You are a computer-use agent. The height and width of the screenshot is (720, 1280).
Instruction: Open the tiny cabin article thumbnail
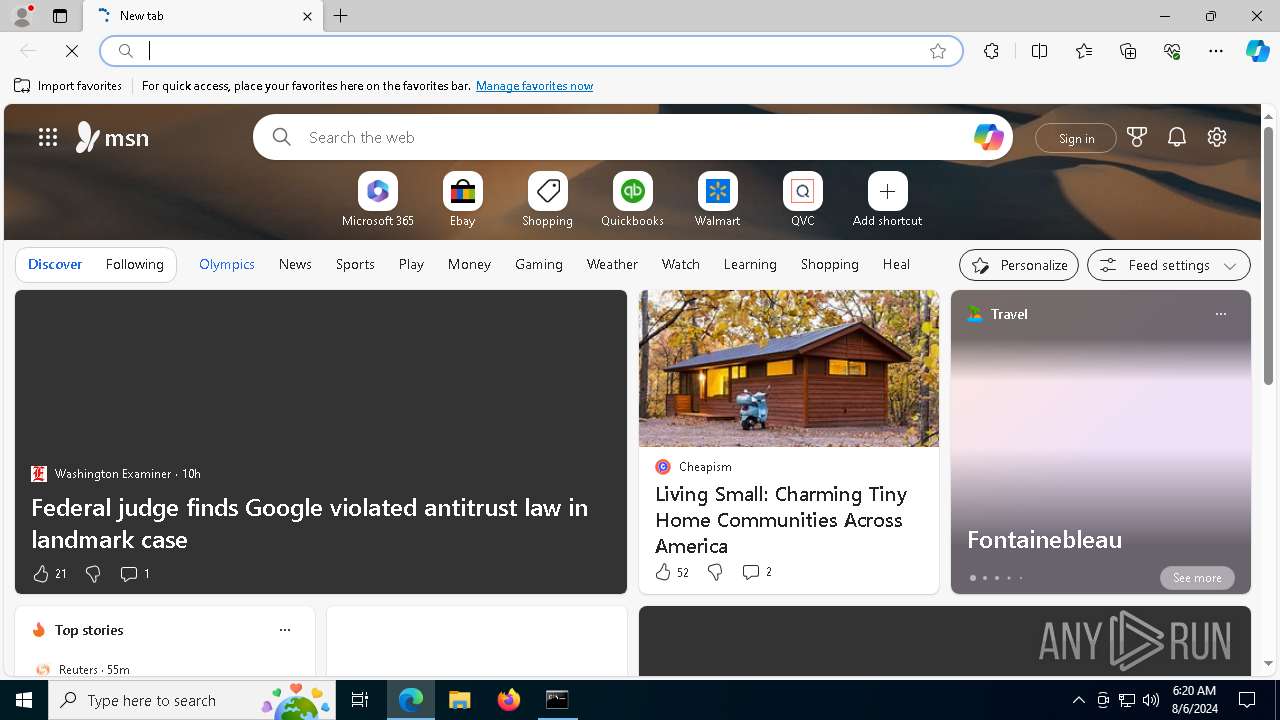789,368
